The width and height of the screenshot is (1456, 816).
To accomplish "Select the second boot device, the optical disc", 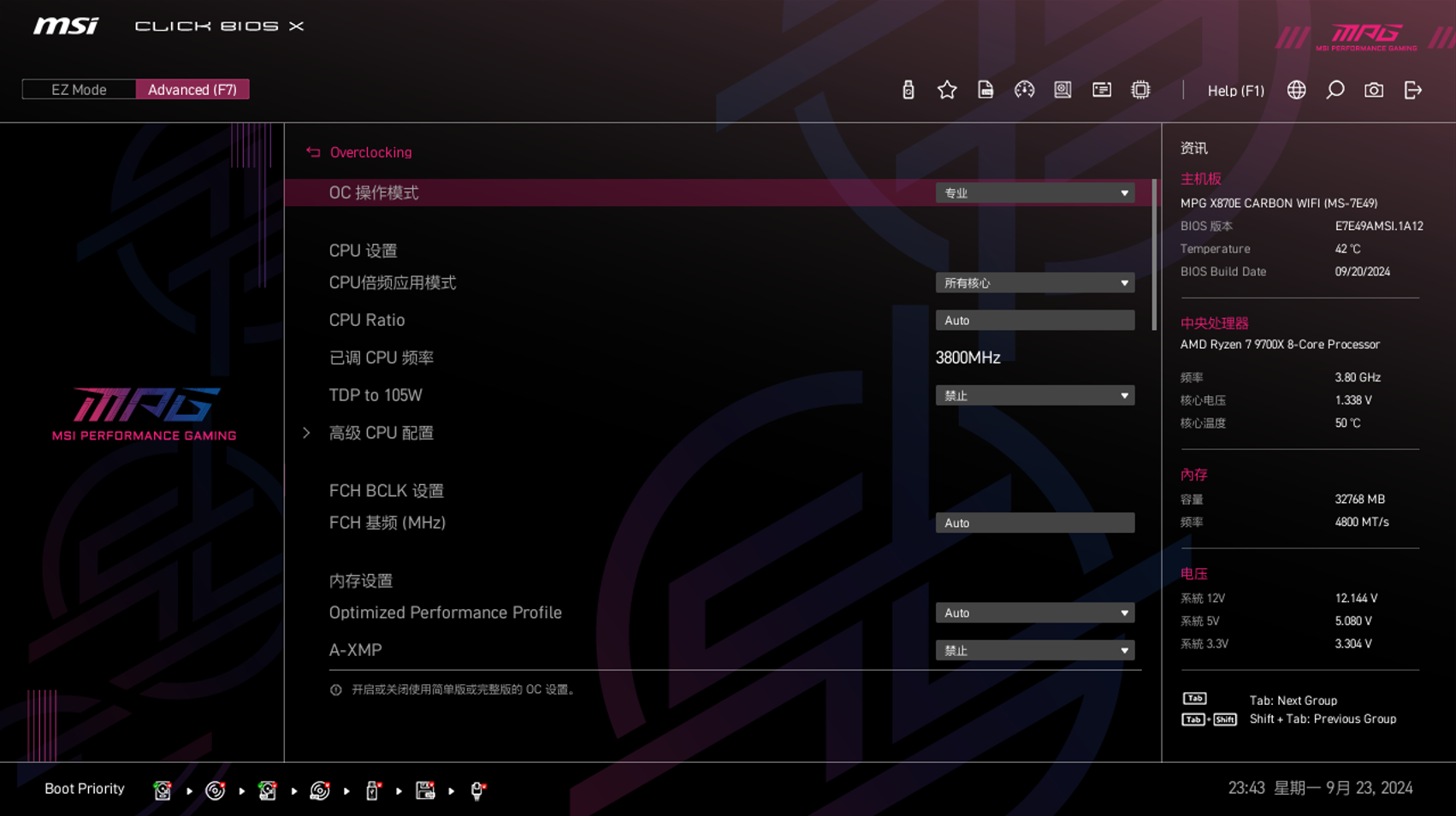I will [x=216, y=790].
